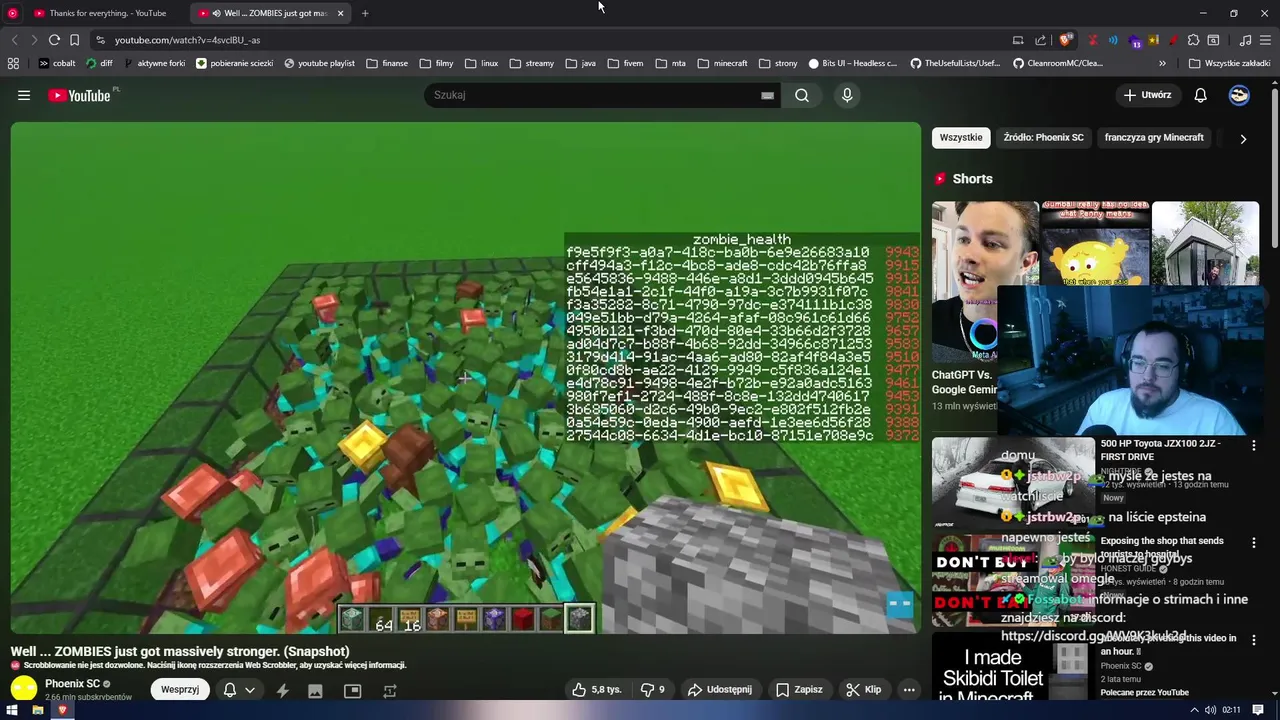Like the video (5,8 tys.)
This screenshot has width=1280, height=720.
pyautogui.click(x=597, y=689)
